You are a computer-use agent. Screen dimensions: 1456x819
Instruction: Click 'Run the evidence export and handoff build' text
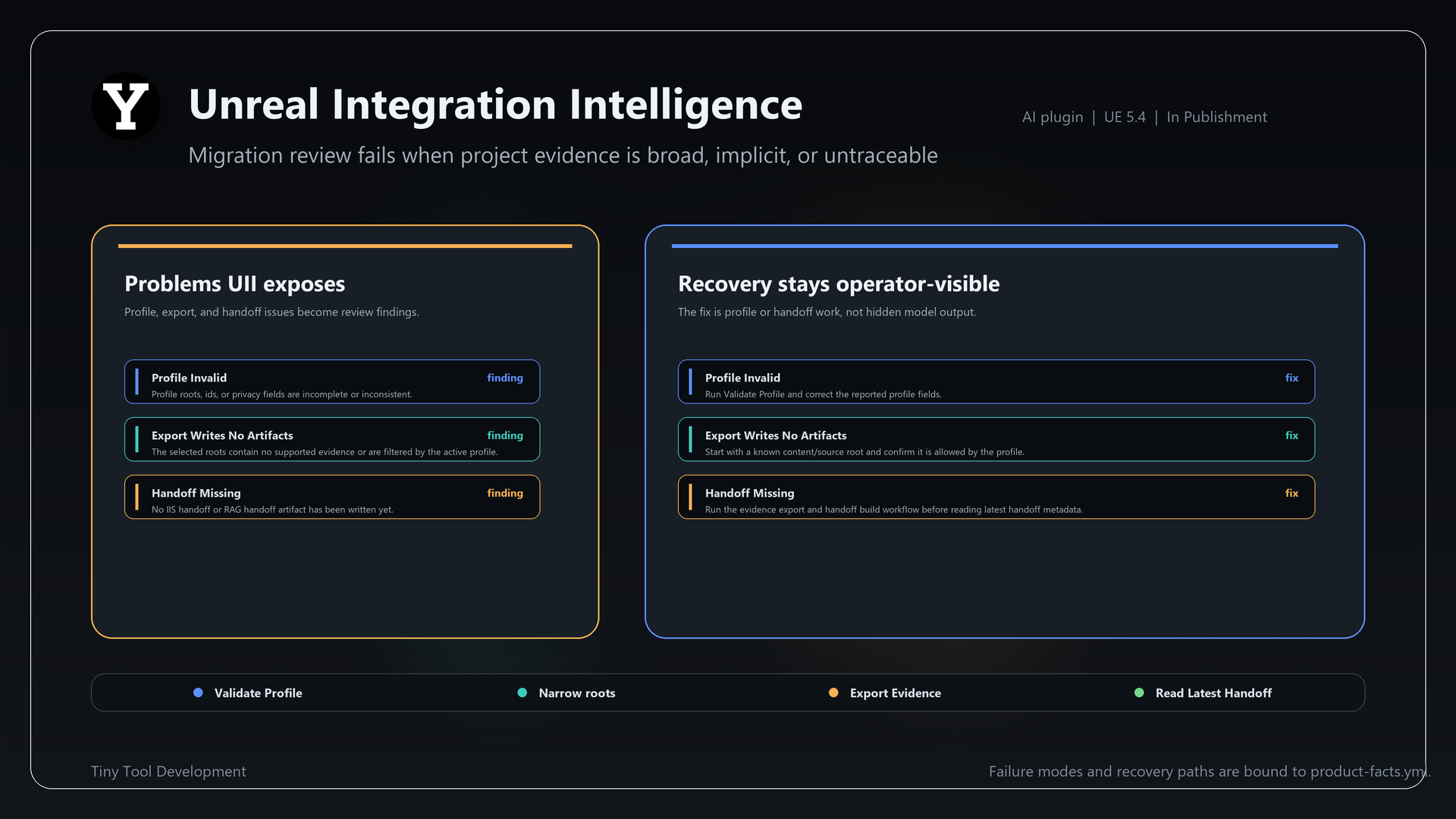894,510
